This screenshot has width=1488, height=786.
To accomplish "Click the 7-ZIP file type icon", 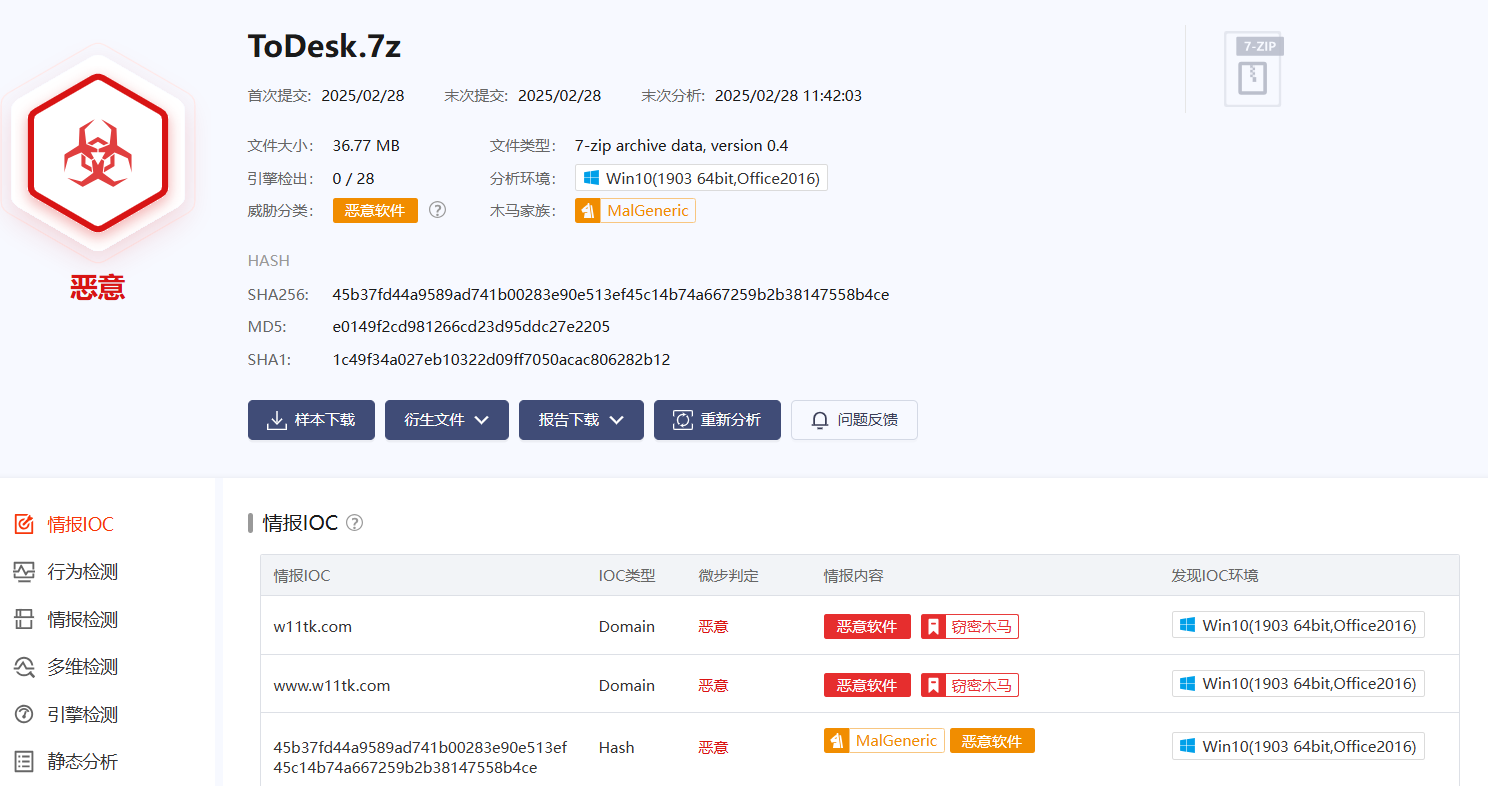I will 1253,69.
